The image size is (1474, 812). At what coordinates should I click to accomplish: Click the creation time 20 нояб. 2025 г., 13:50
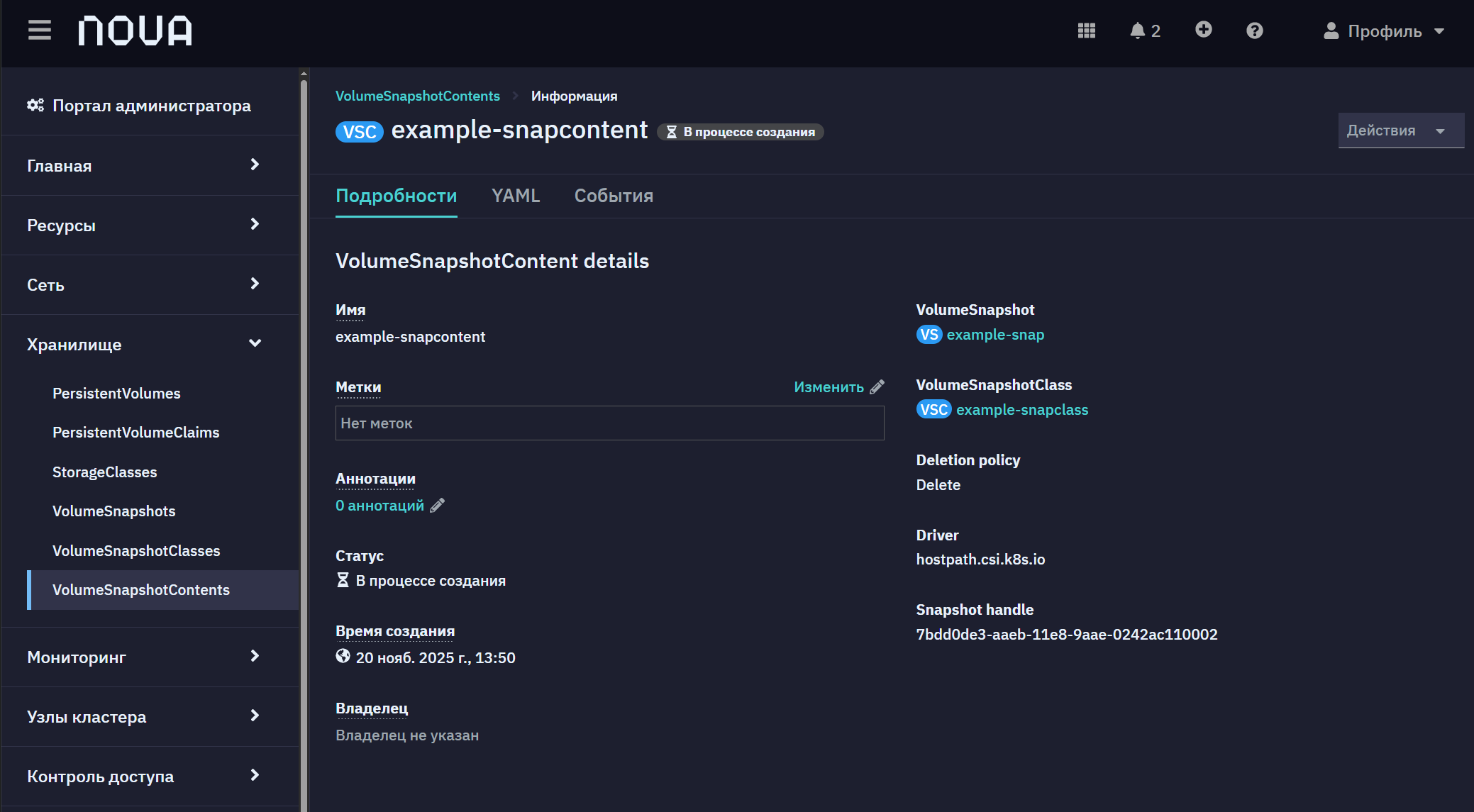(x=436, y=657)
